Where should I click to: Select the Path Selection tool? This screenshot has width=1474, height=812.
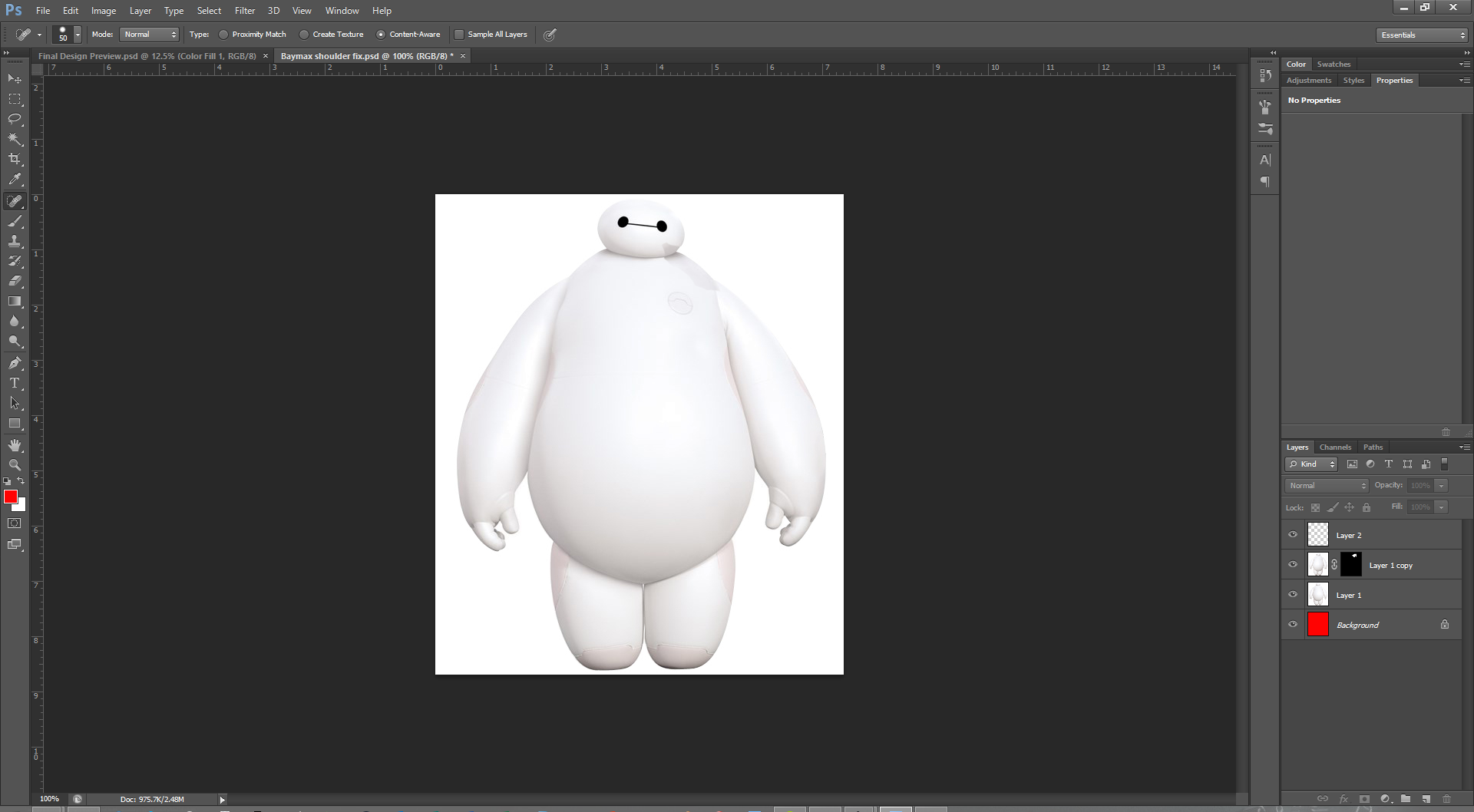(x=15, y=403)
